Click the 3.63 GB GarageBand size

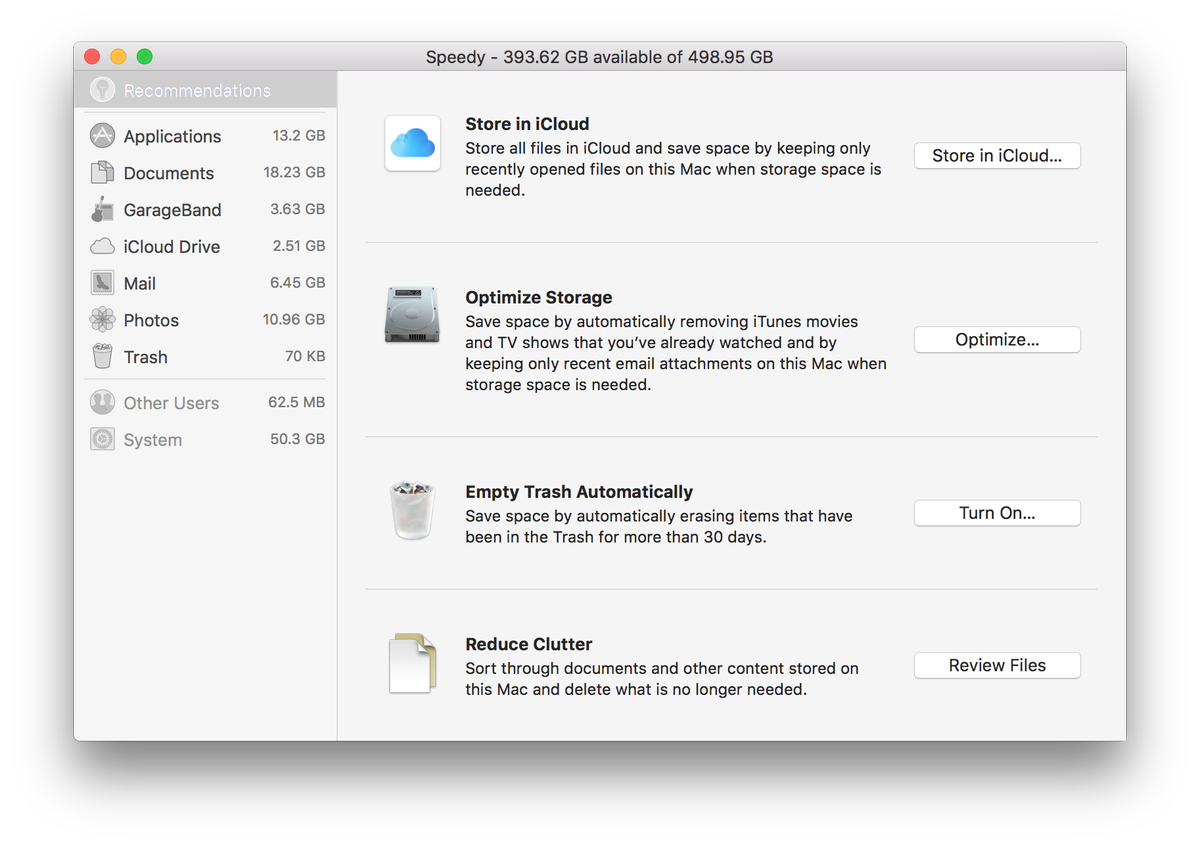coord(298,210)
